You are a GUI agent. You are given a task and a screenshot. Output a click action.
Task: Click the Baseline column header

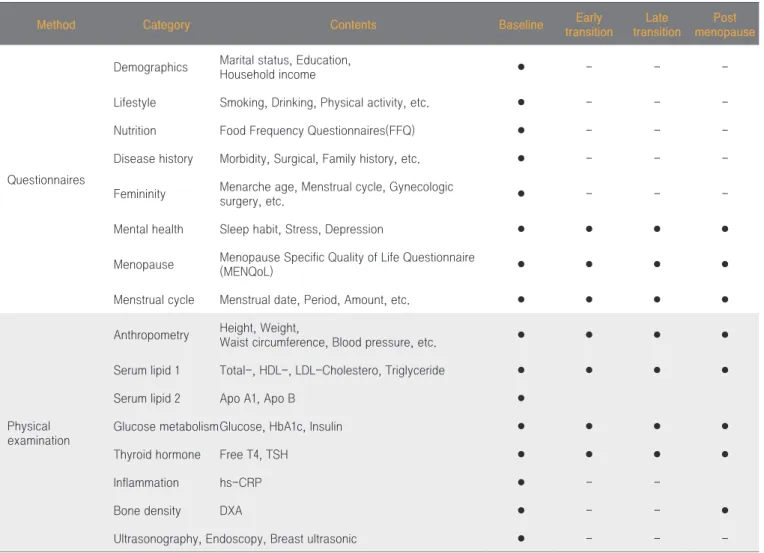tap(521, 25)
